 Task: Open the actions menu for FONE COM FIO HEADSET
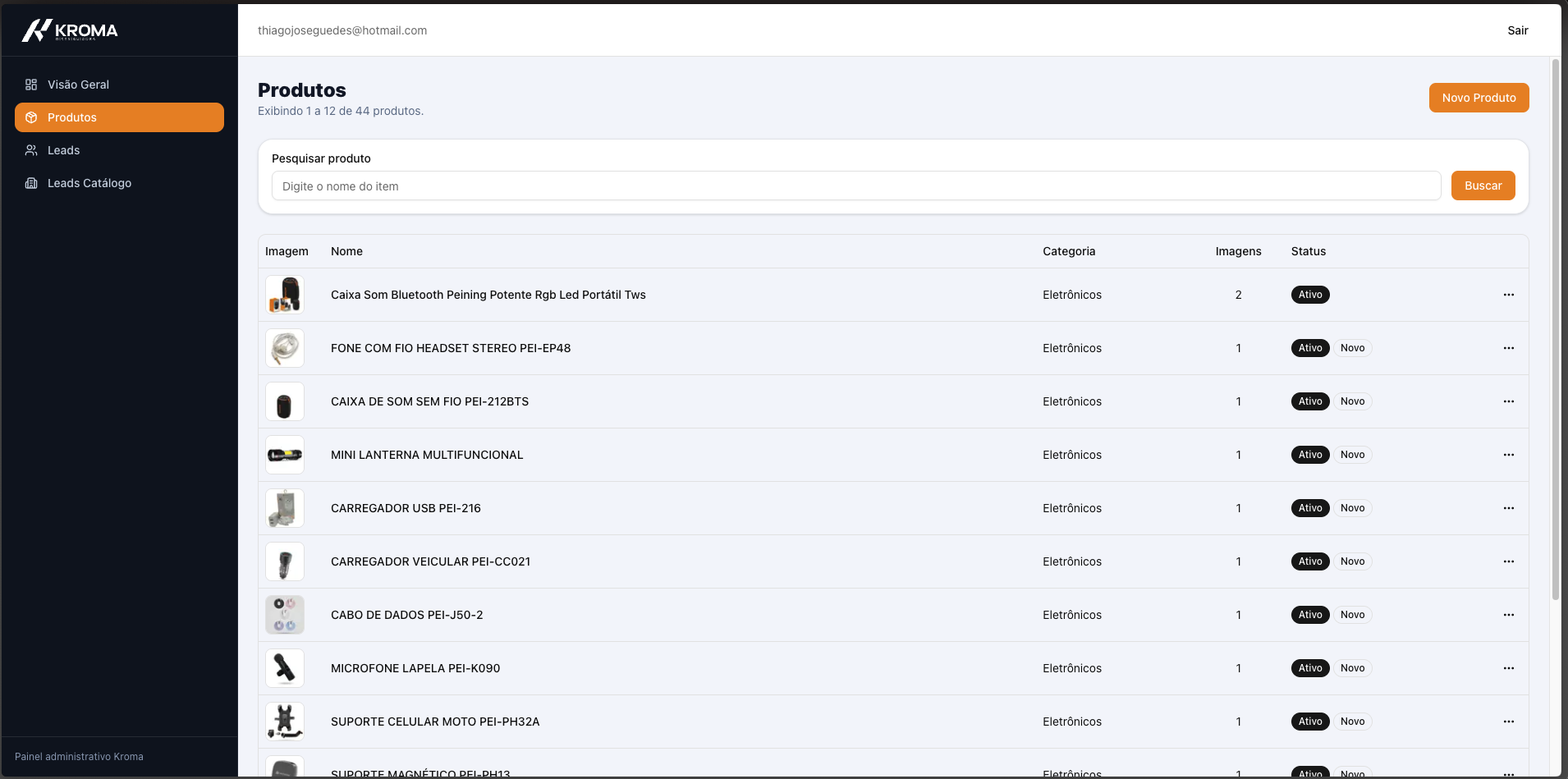coord(1508,348)
